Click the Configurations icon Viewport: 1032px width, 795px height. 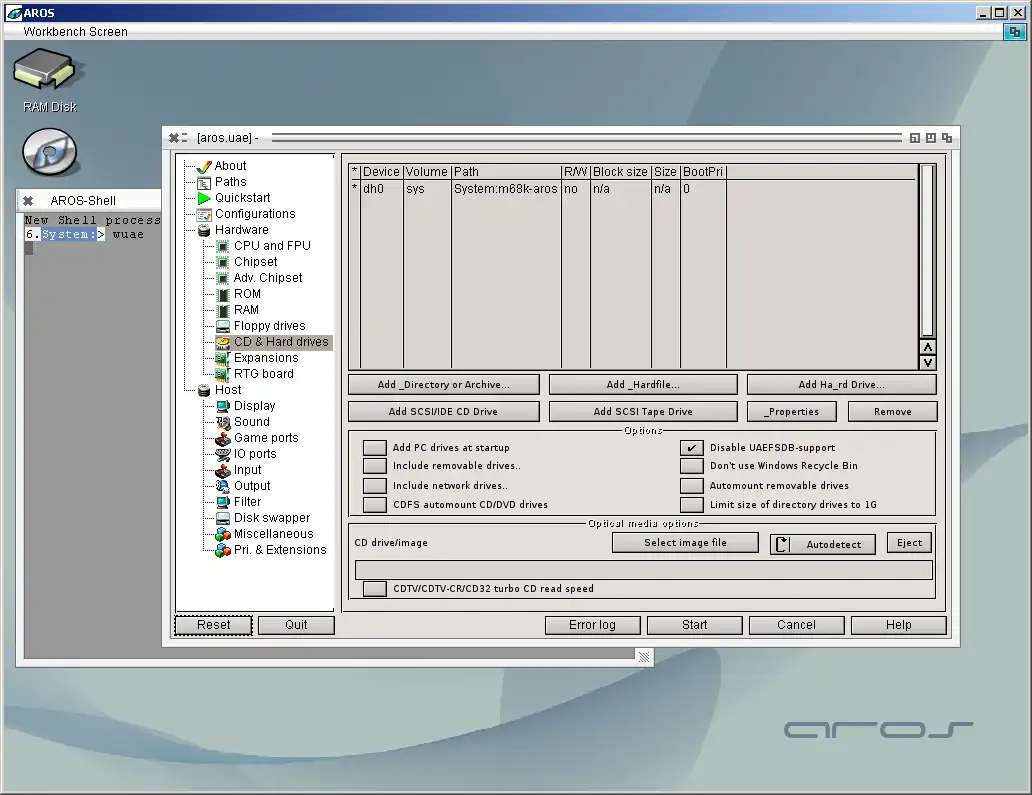(204, 214)
